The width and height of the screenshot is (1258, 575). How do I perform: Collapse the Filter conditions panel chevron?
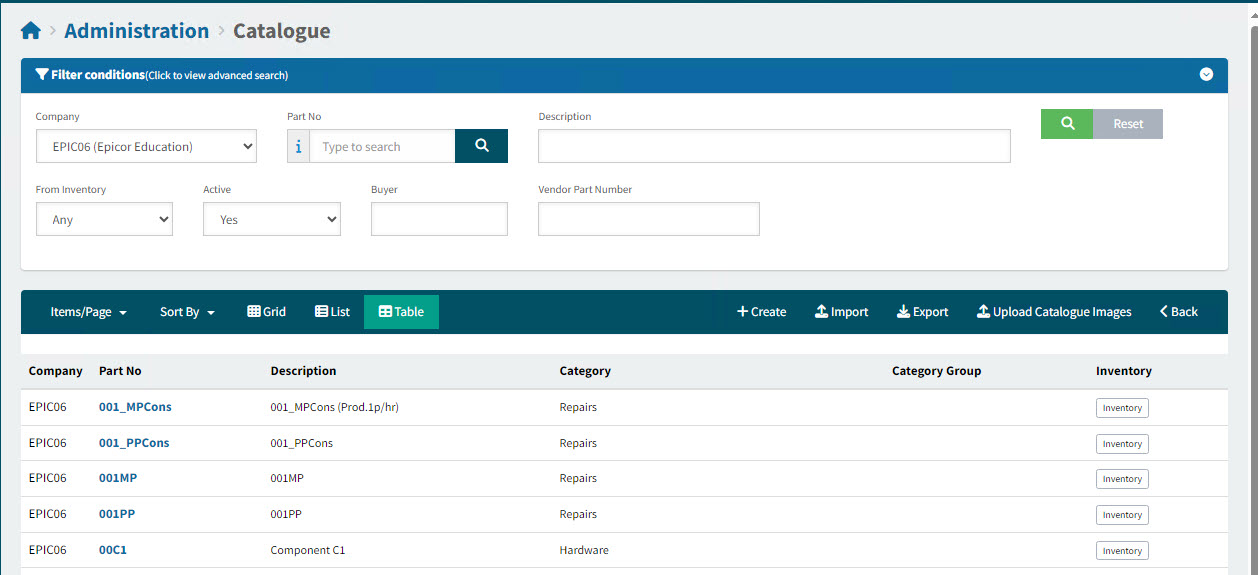pyautogui.click(x=1206, y=75)
